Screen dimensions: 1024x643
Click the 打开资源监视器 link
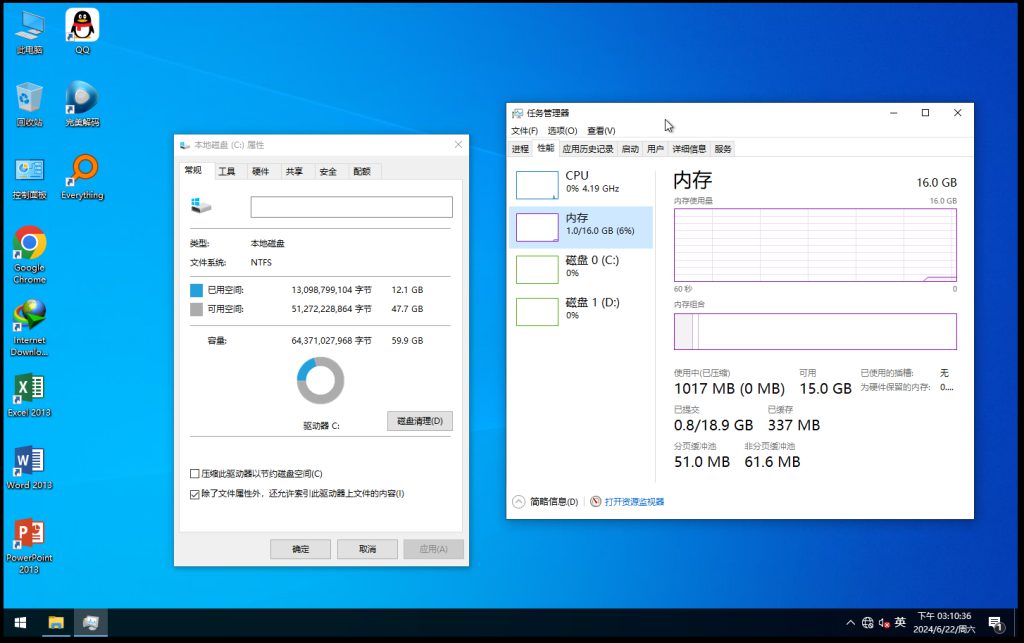click(633, 502)
